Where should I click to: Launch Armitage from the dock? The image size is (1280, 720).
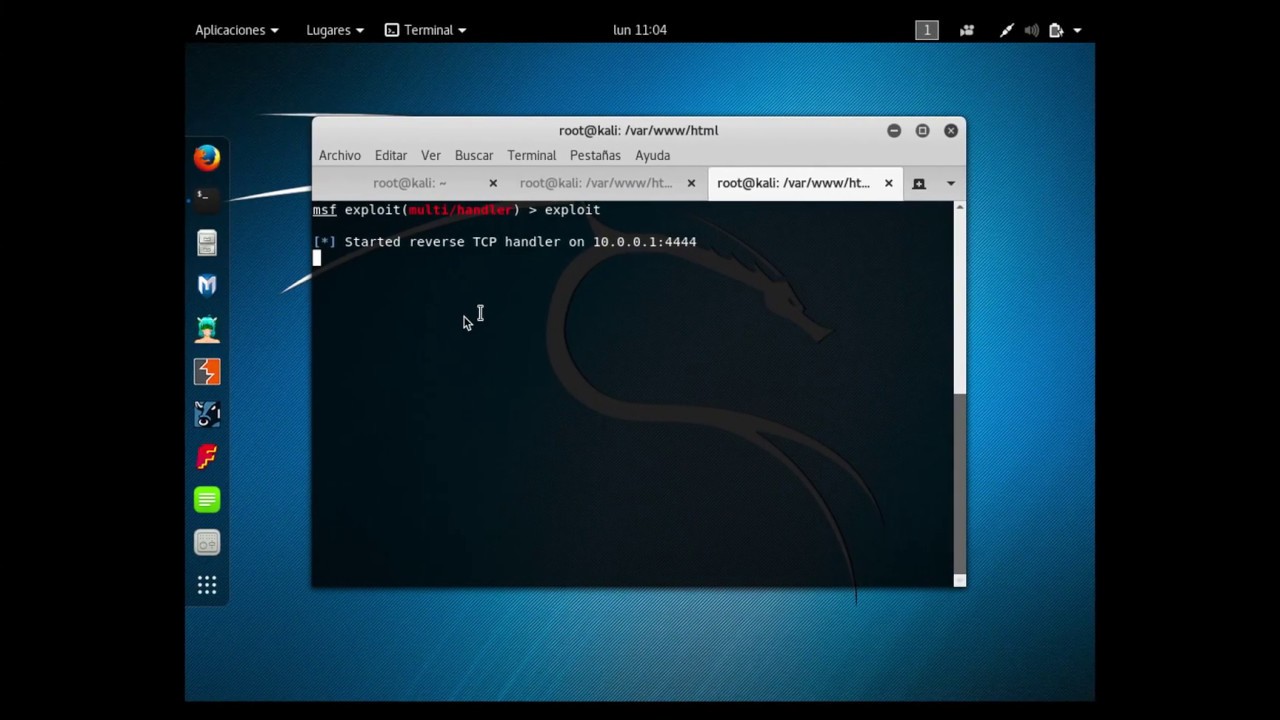click(207, 328)
